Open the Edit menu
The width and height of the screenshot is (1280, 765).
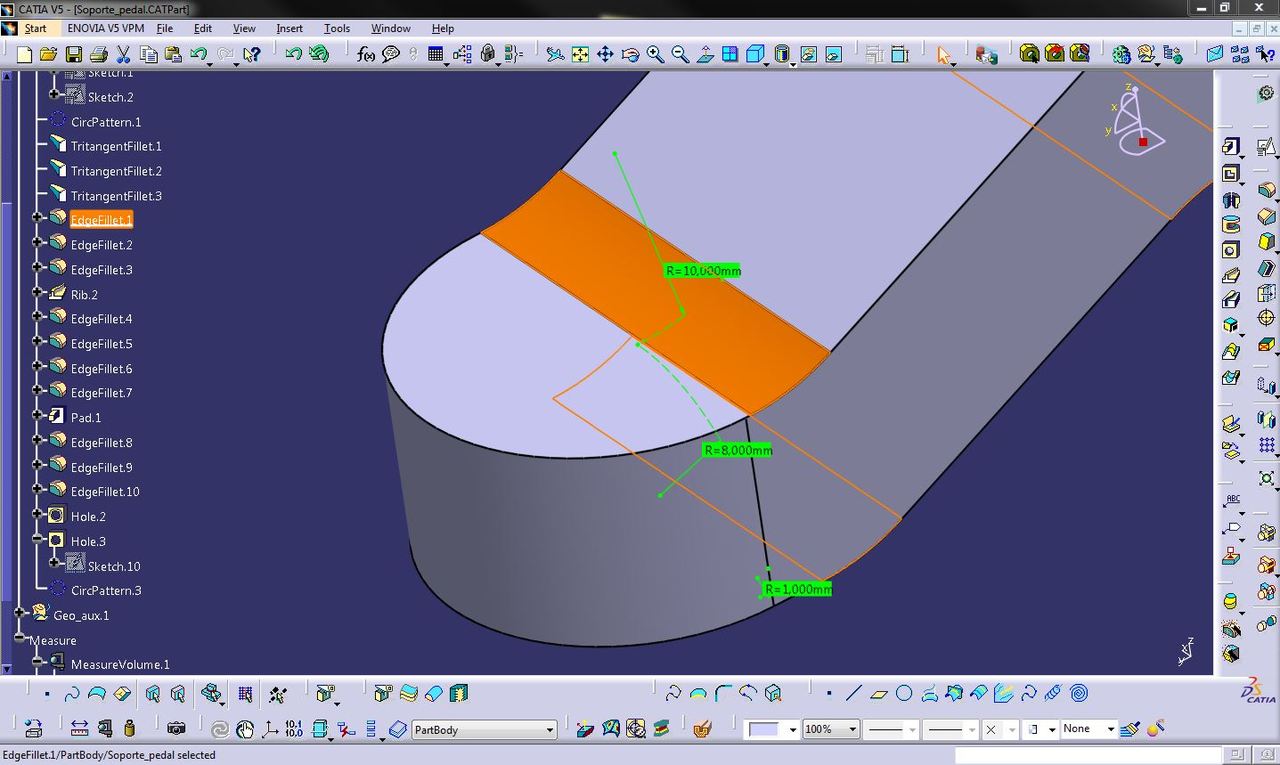click(x=203, y=28)
